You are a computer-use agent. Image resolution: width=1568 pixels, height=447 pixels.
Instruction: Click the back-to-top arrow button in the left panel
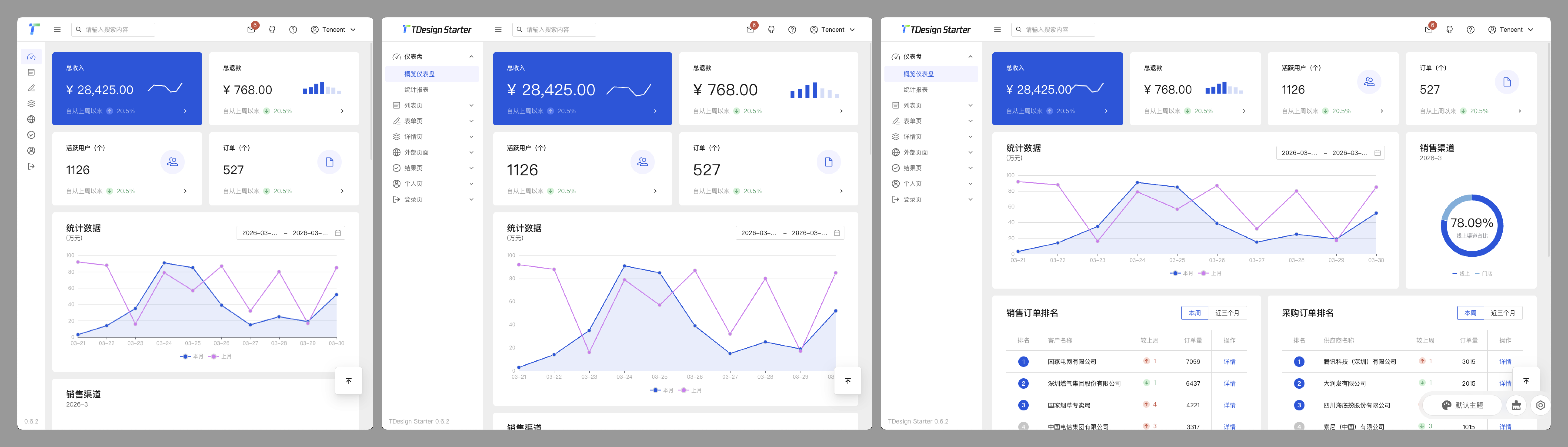pos(349,381)
